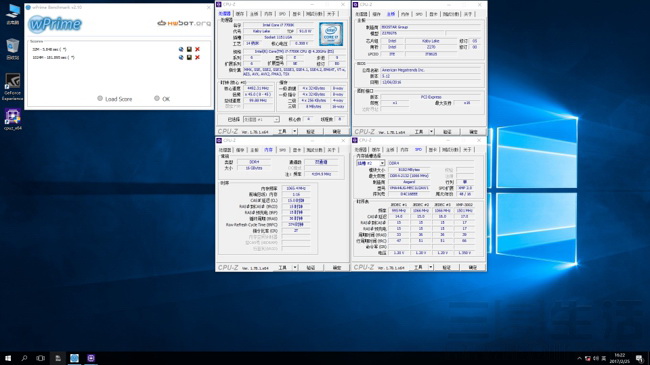Open 处理器 CPU tab in CPU-Z memory window

point(225,150)
